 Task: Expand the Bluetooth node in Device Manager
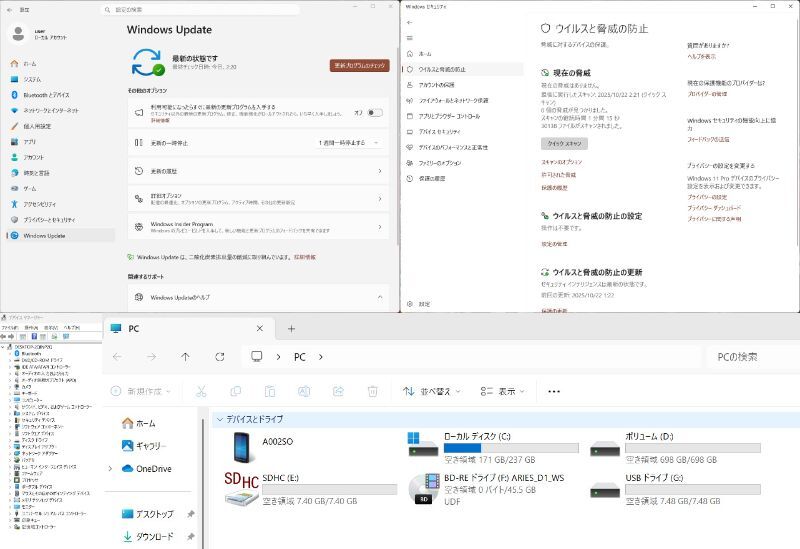tap(10, 354)
